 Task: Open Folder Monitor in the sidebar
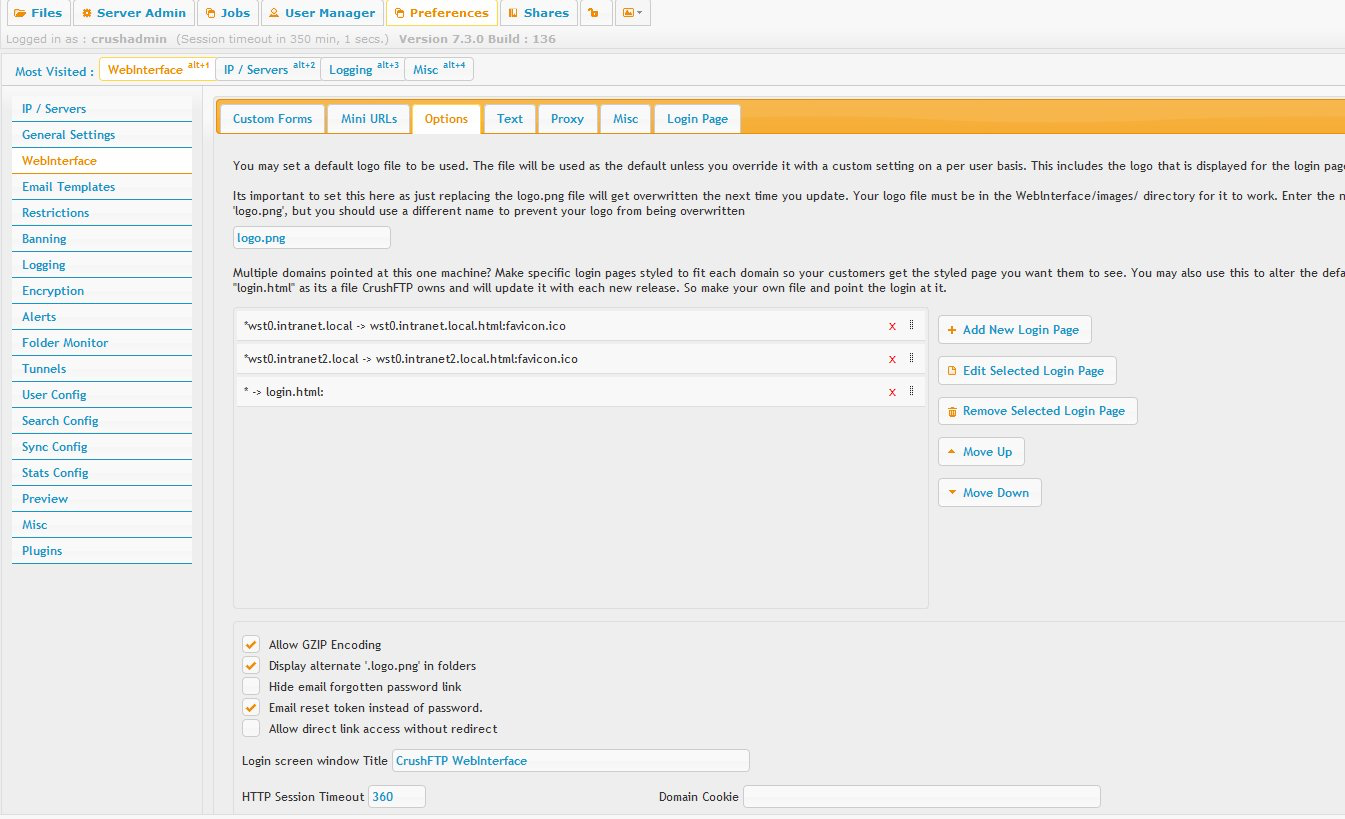(102, 343)
